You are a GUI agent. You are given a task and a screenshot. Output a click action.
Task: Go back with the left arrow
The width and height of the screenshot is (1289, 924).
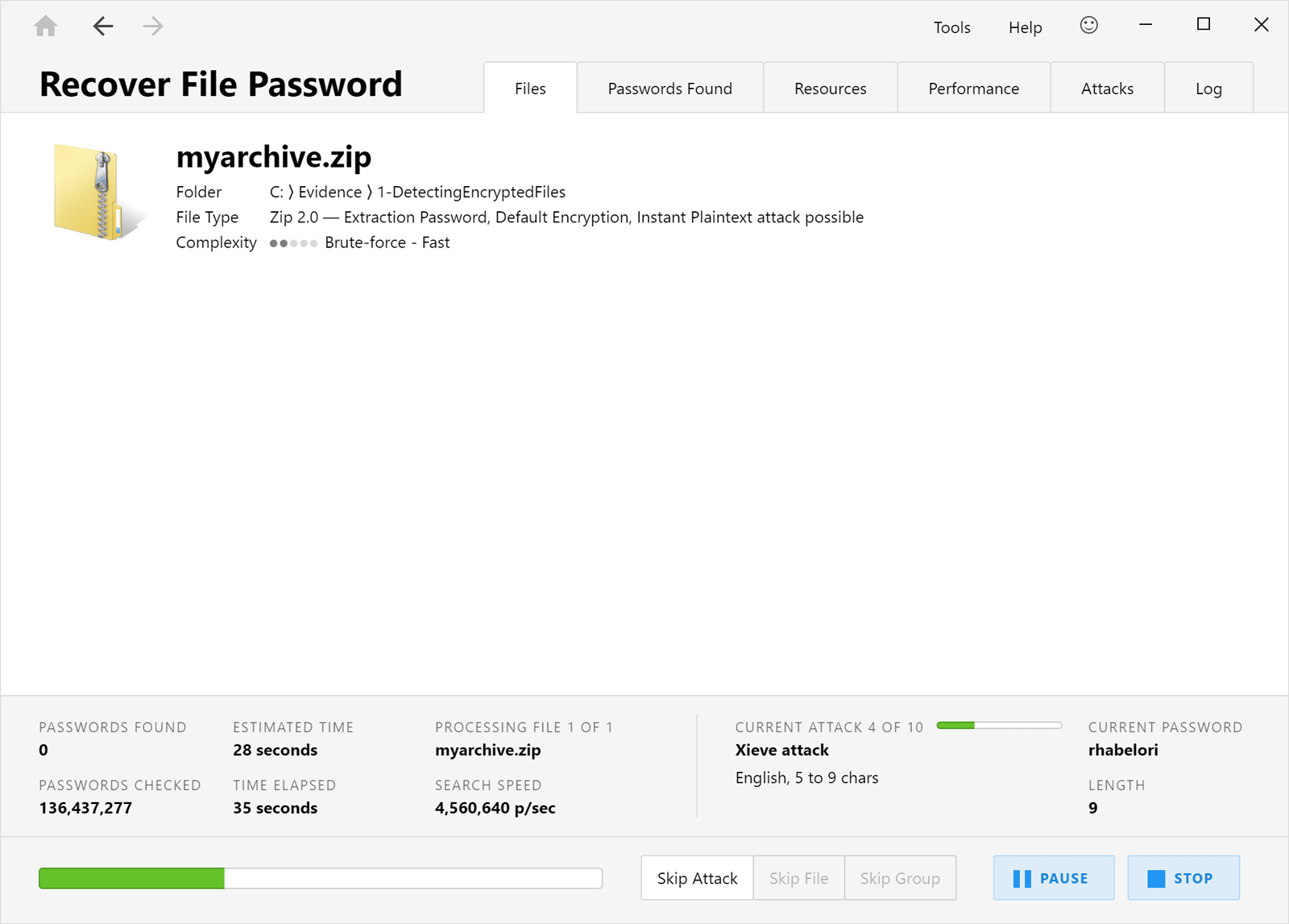coord(103,27)
